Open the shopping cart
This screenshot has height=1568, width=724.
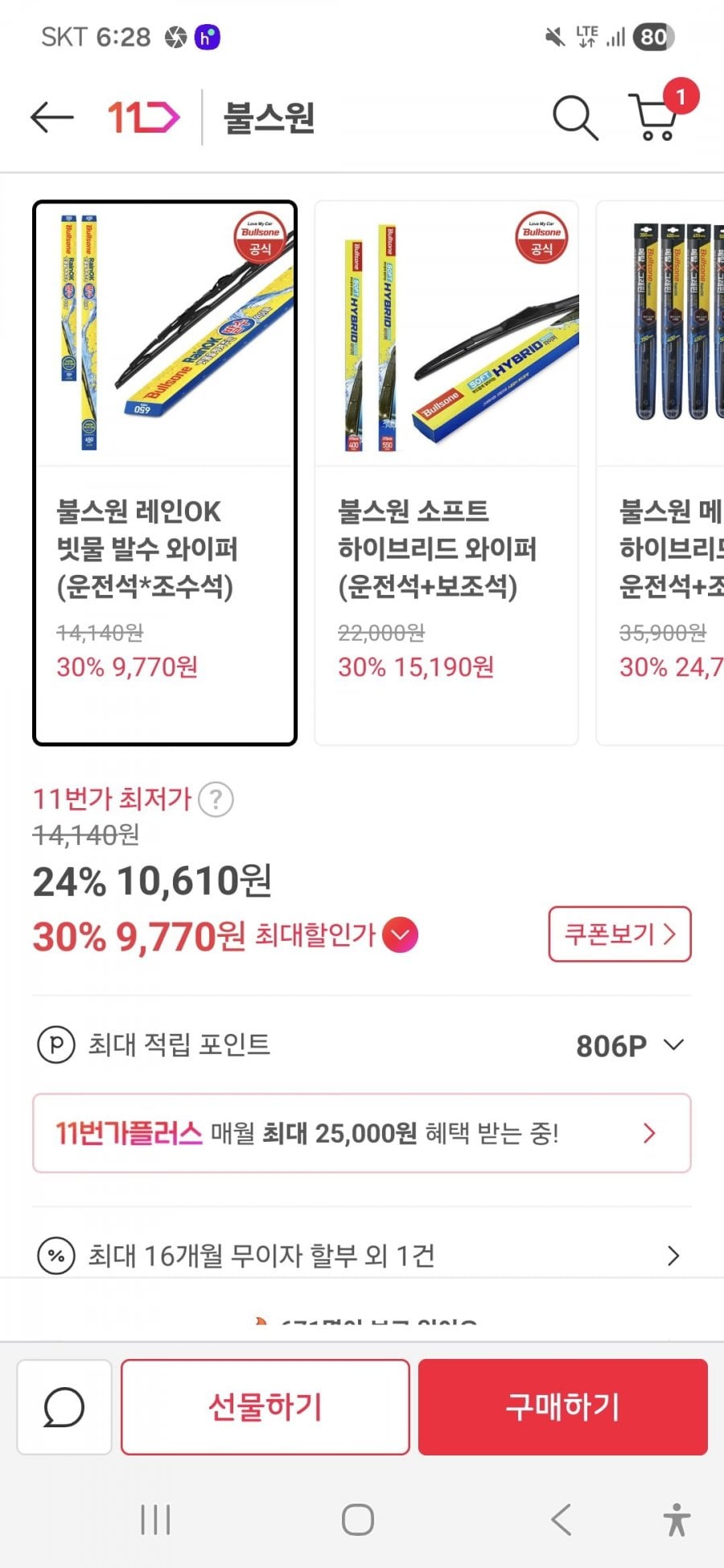tap(656, 117)
